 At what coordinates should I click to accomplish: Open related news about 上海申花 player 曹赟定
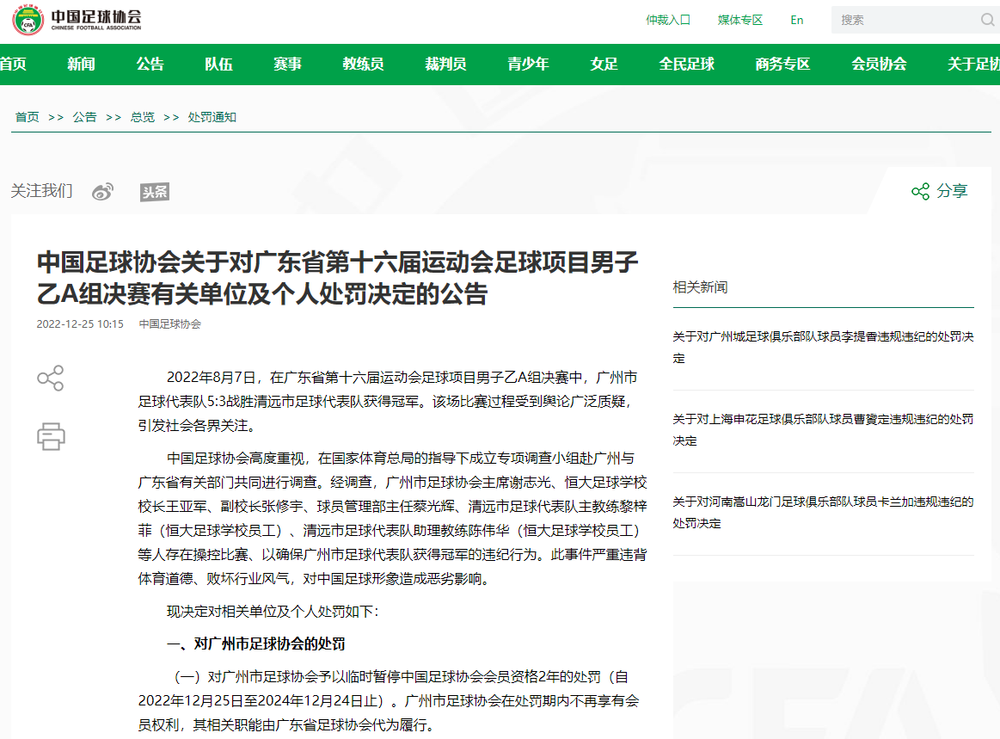click(823, 430)
